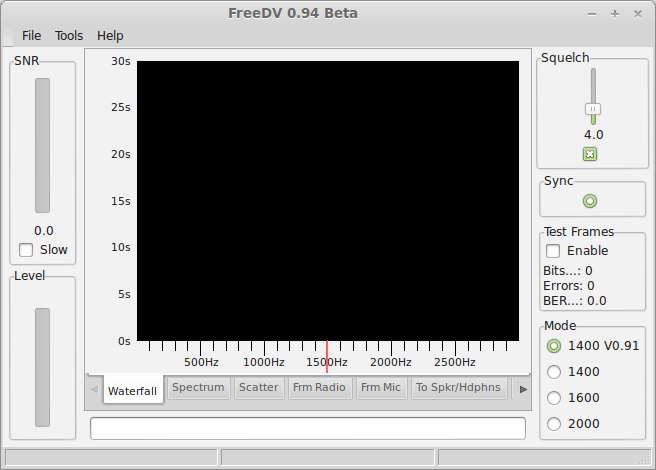The image size is (656, 470).
Task: Click the Level meter gauge
Action: click(42, 367)
